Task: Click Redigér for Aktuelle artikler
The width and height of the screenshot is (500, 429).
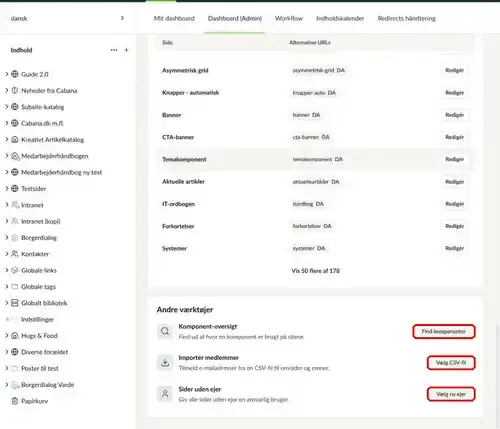Action: coord(455,182)
